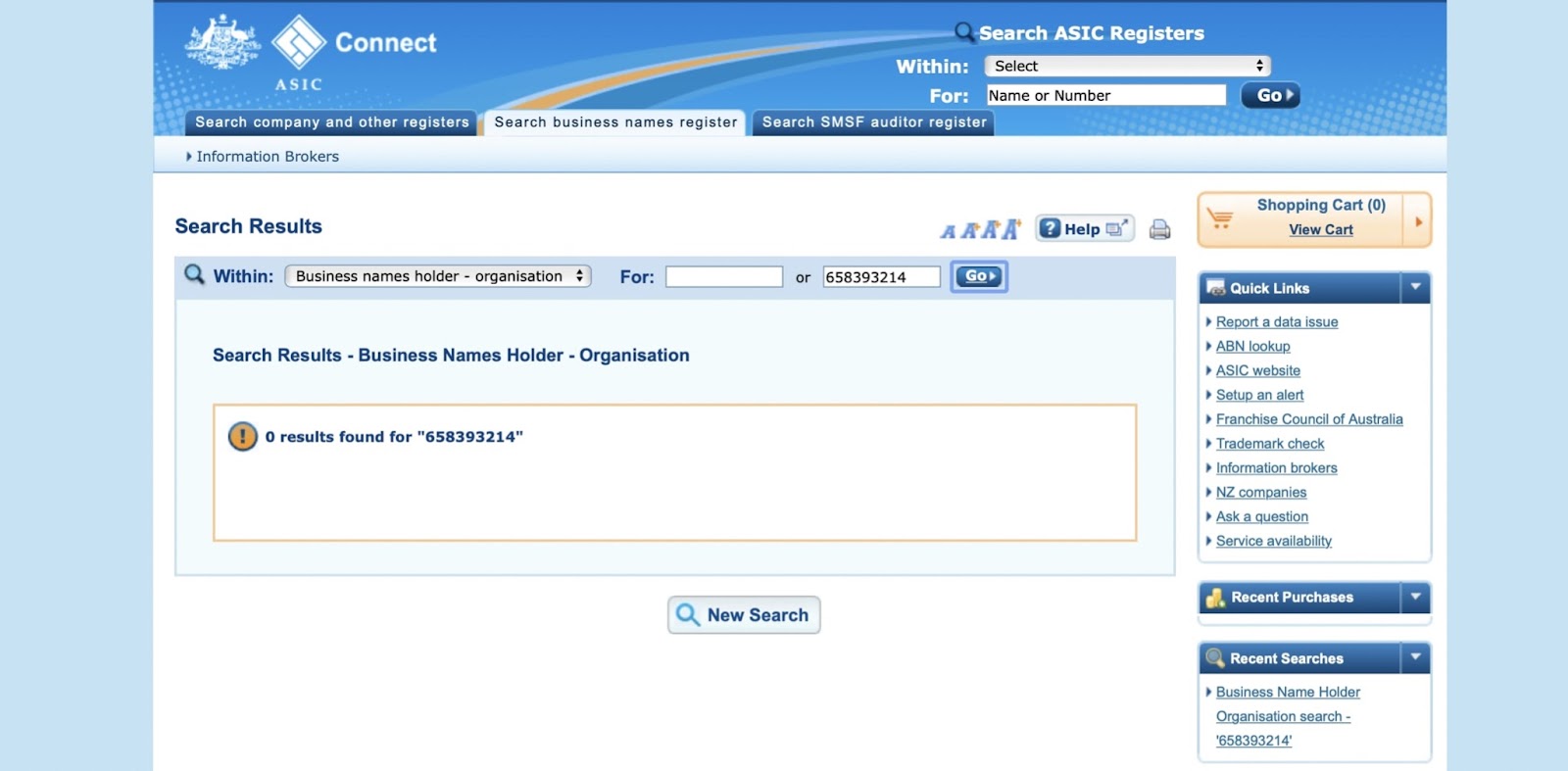The height and width of the screenshot is (771, 1568).
Task: Click the Quick Links panel icon
Action: click(1216, 288)
